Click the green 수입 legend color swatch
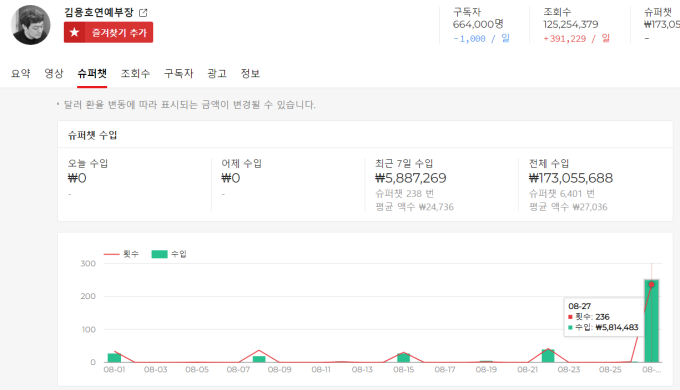Viewport: 680px width, 390px height. coord(159,254)
